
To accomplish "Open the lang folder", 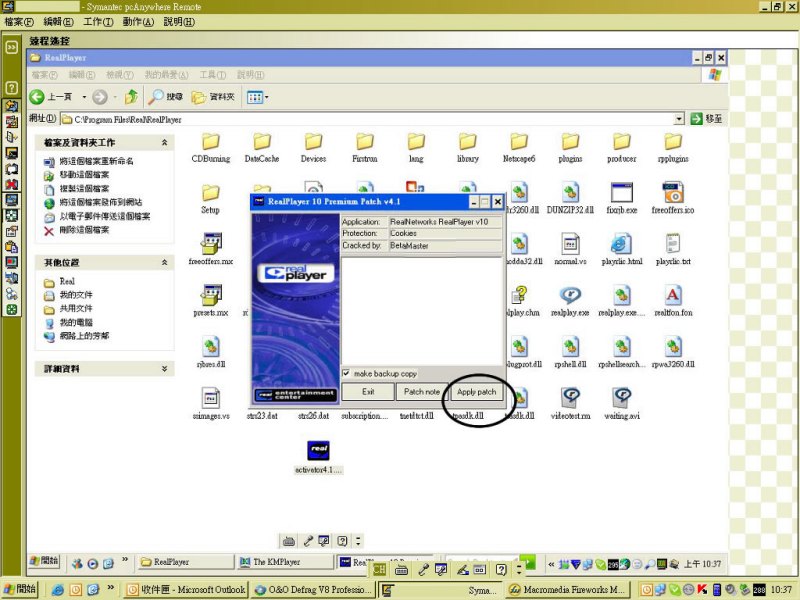I will [x=416, y=142].
